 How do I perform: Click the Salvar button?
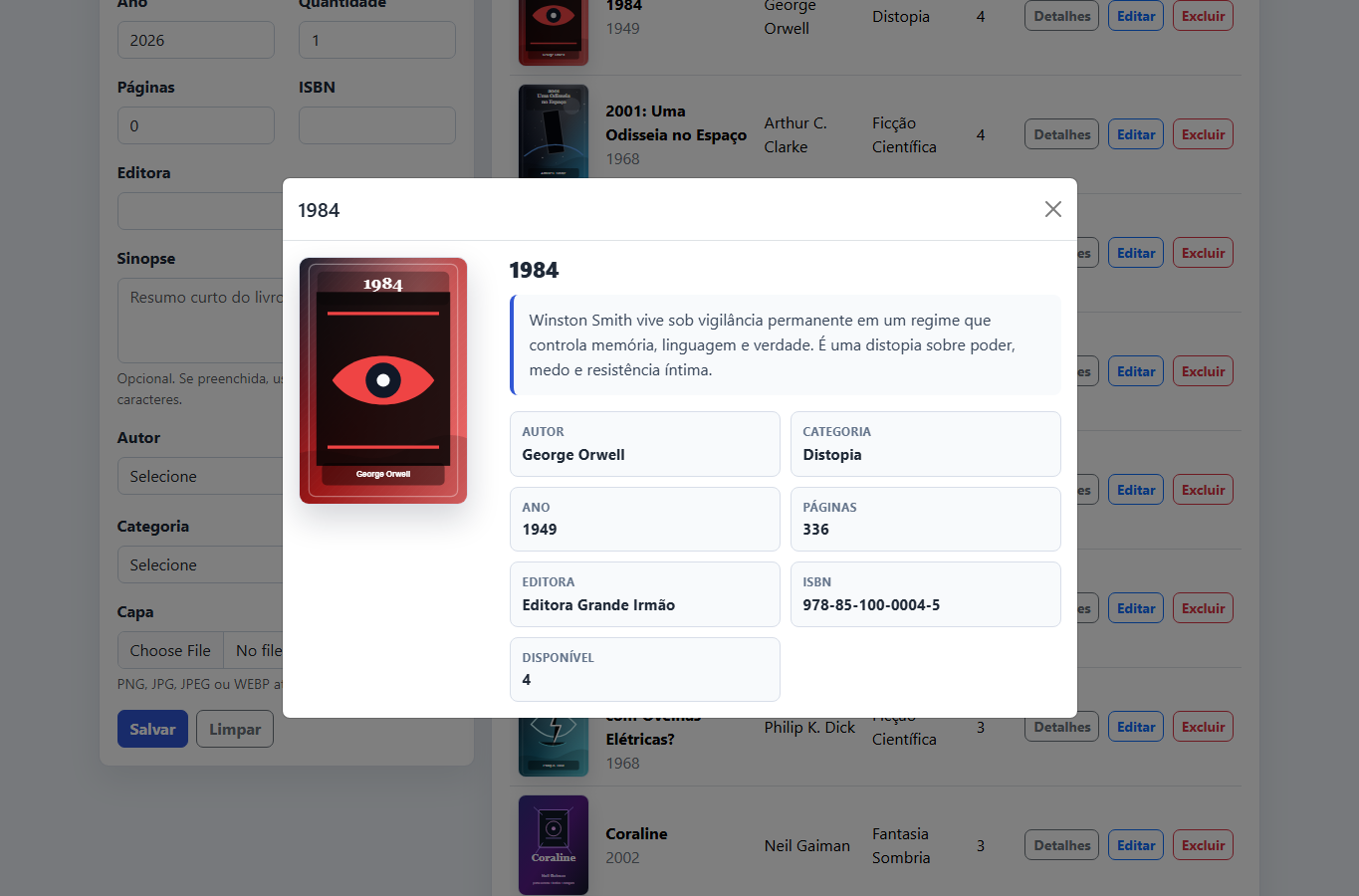(152, 729)
